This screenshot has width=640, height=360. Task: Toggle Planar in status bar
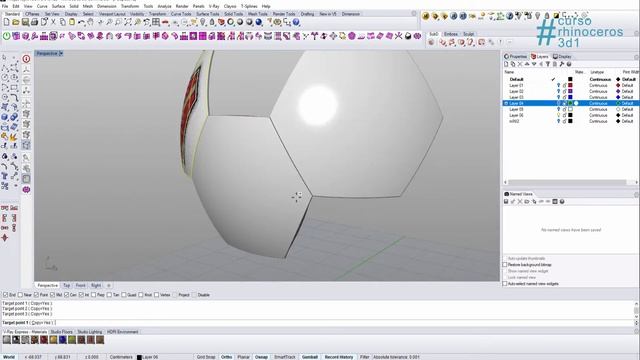[x=243, y=357]
